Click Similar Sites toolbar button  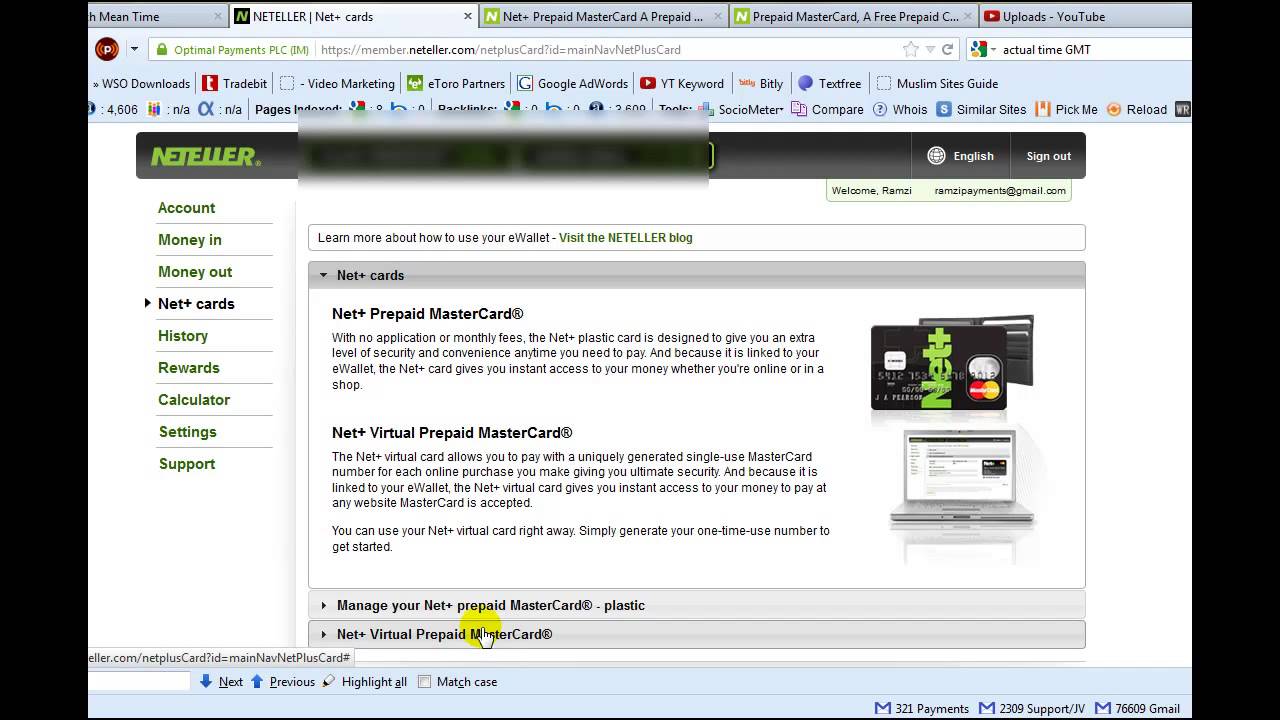(x=982, y=109)
